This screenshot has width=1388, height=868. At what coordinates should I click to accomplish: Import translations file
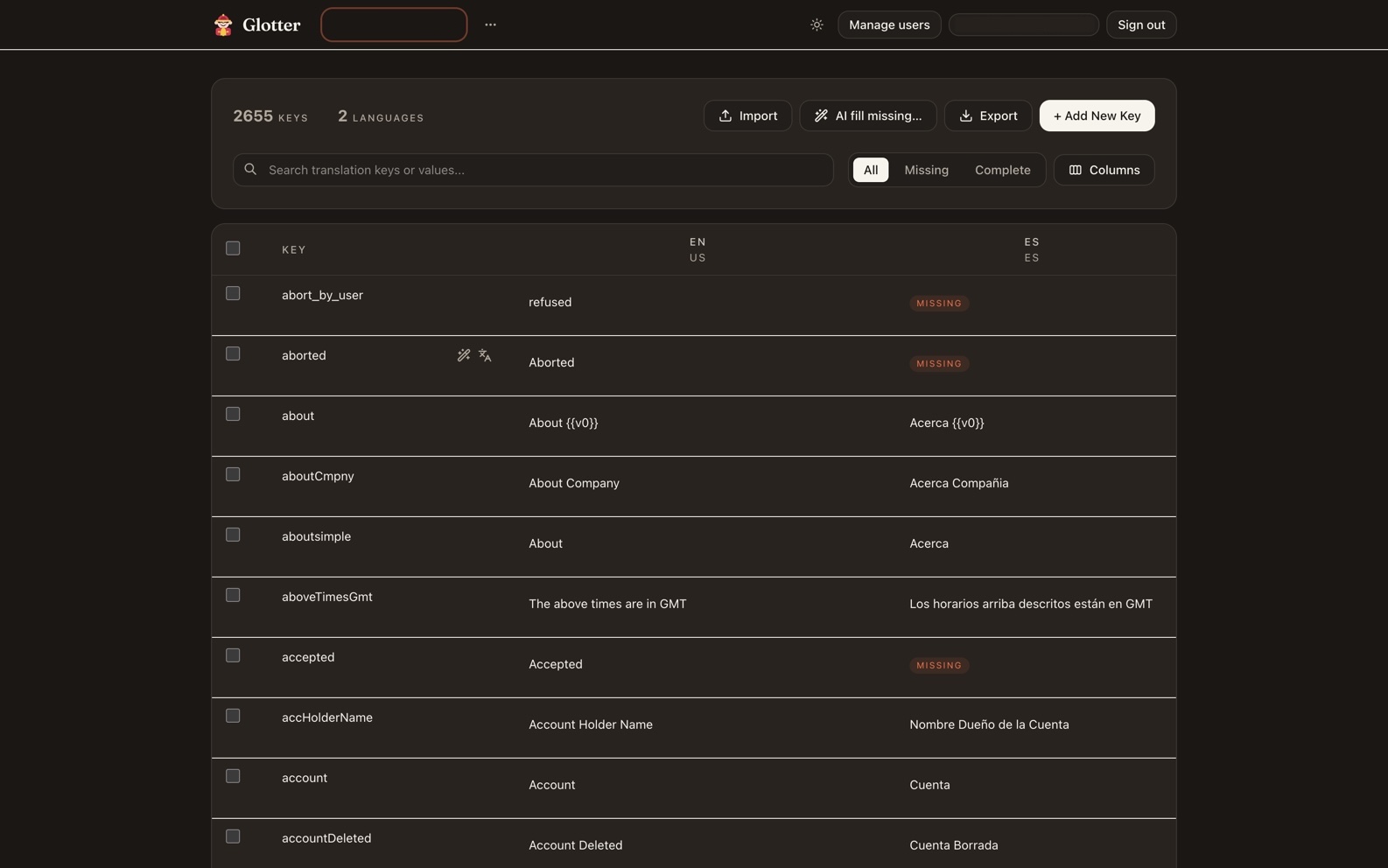tap(747, 115)
